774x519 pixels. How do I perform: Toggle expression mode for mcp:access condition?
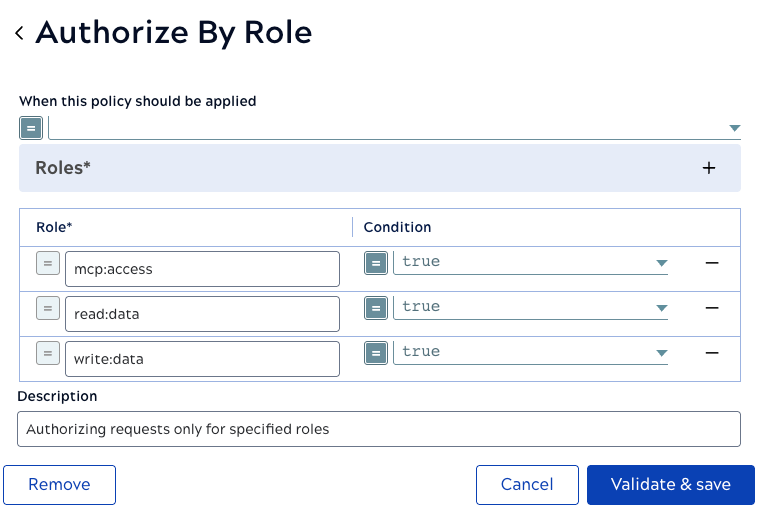(376, 263)
